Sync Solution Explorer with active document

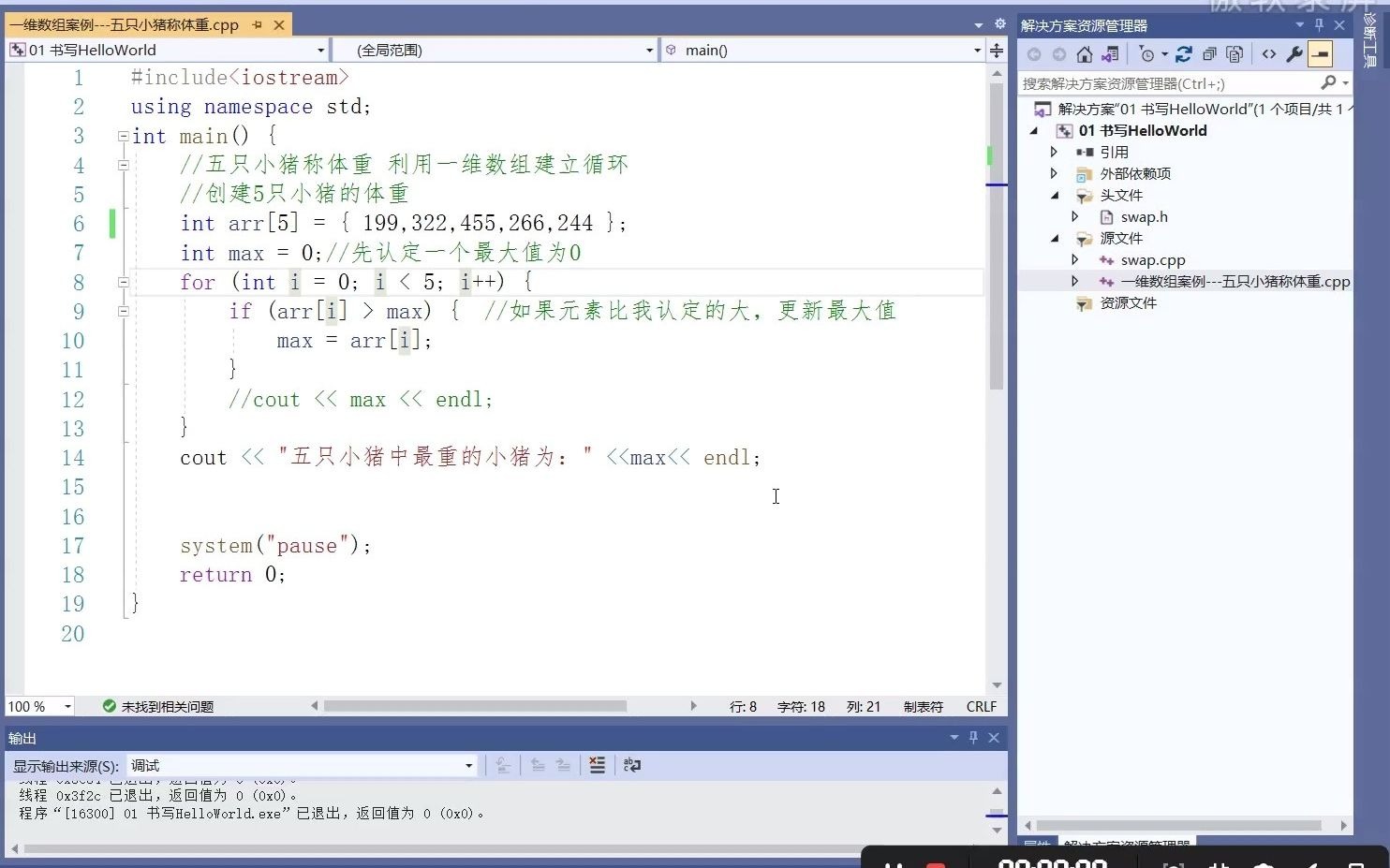click(x=1110, y=53)
